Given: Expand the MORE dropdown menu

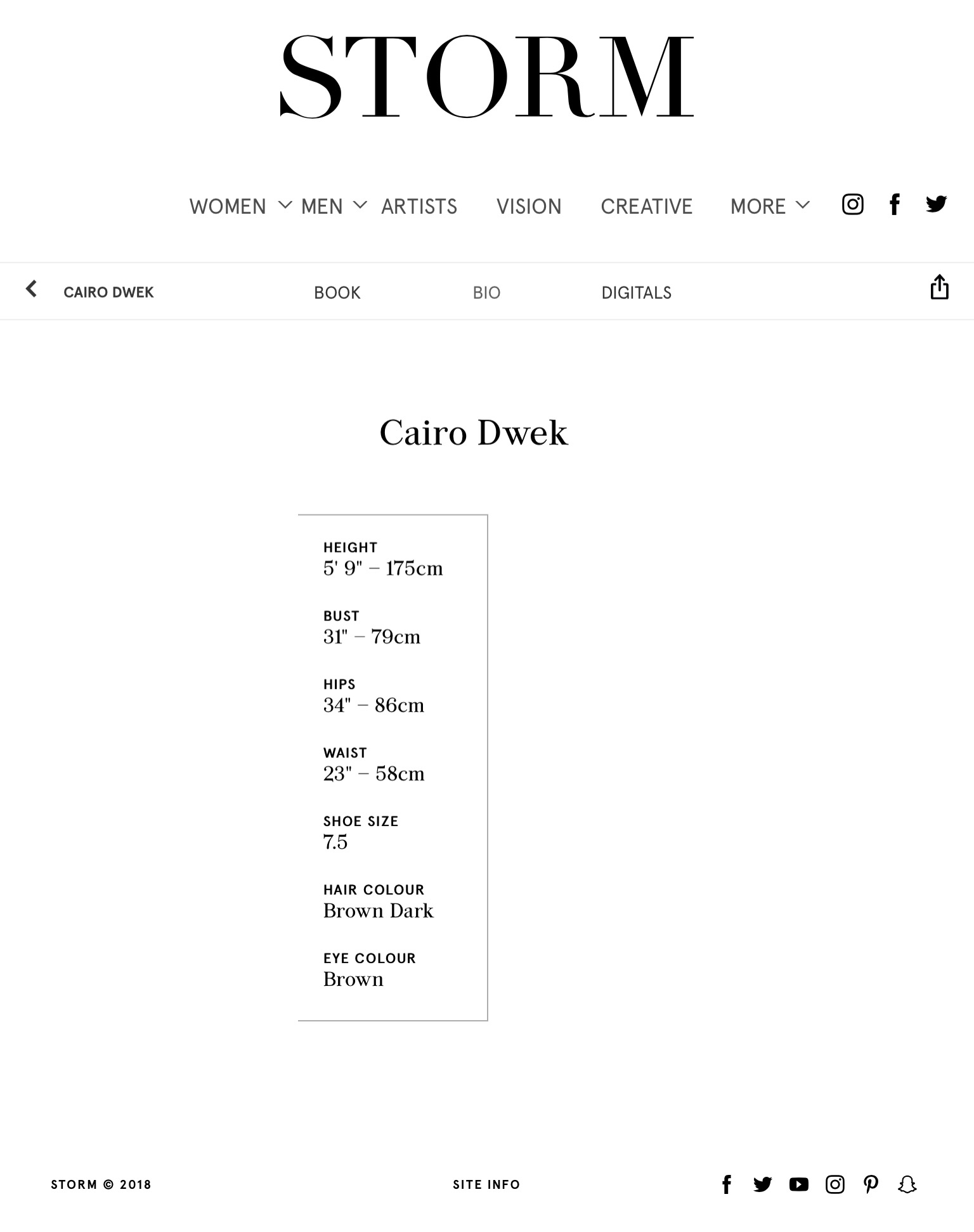Looking at the screenshot, I should pos(770,206).
